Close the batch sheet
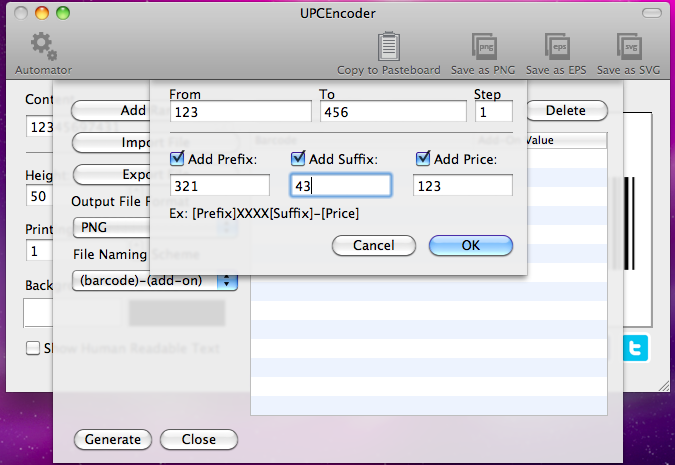 click(199, 439)
